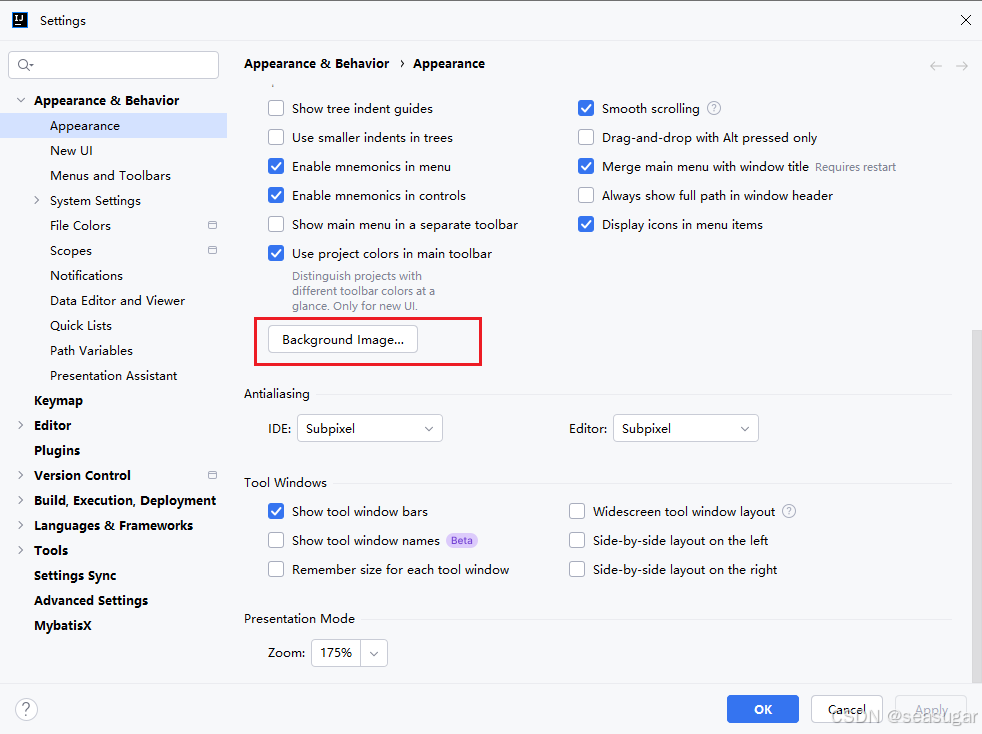Select the Appearance settings page
This screenshot has width=982, height=734.
(113, 125)
